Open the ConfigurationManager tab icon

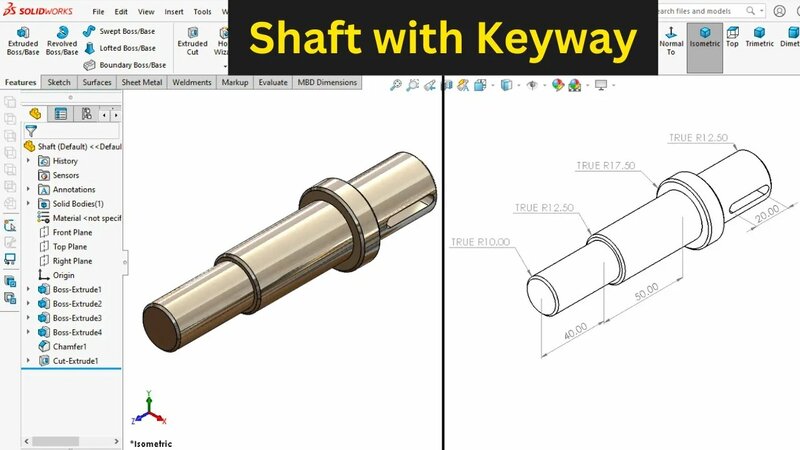click(86, 114)
